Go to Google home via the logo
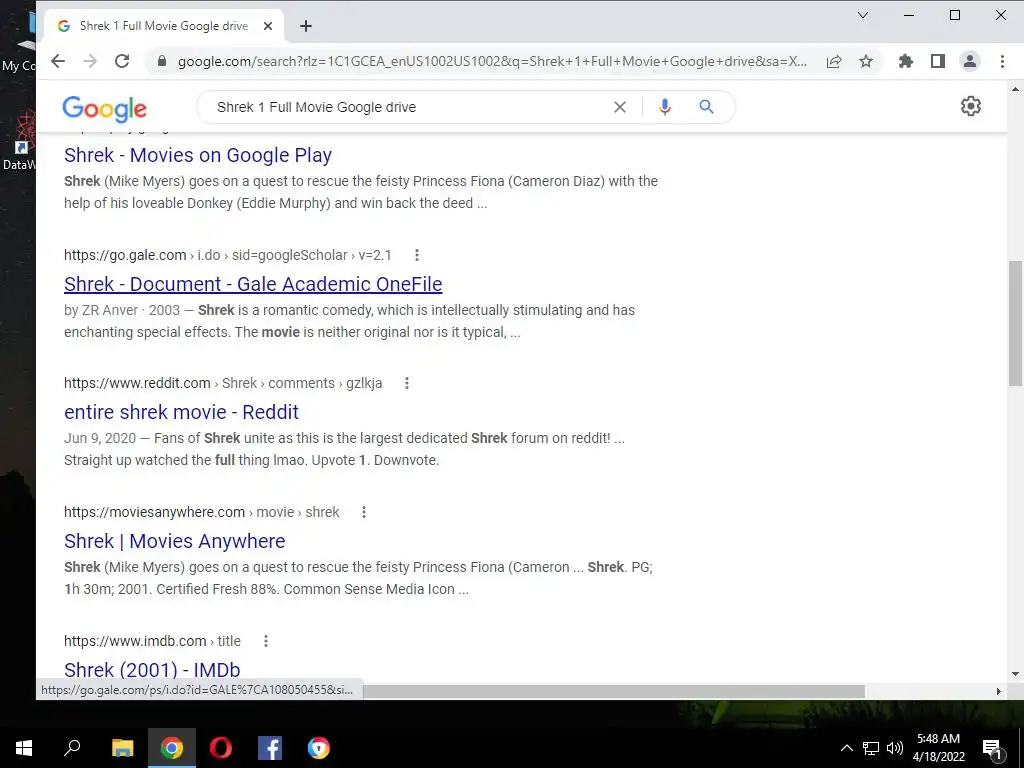The height and width of the screenshot is (768, 1024). point(104,108)
